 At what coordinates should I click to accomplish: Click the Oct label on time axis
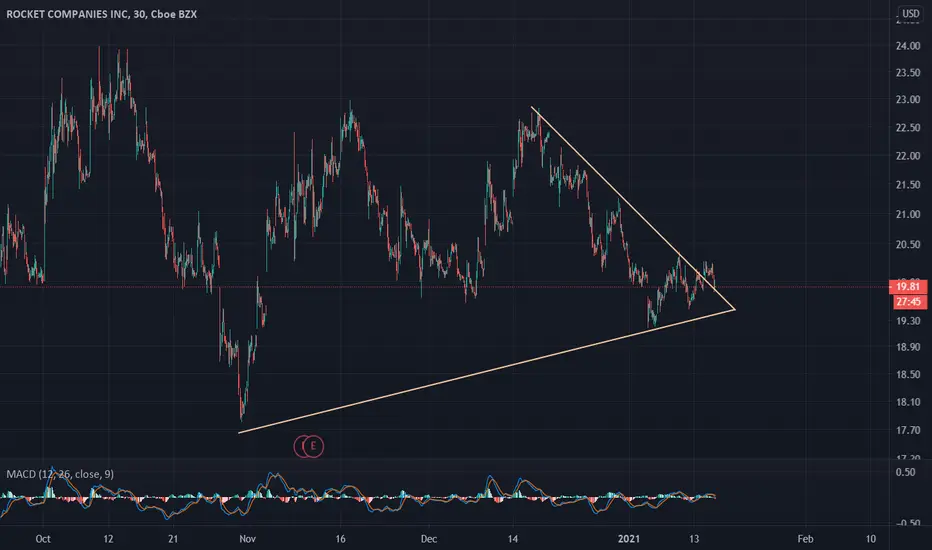pyautogui.click(x=43, y=539)
